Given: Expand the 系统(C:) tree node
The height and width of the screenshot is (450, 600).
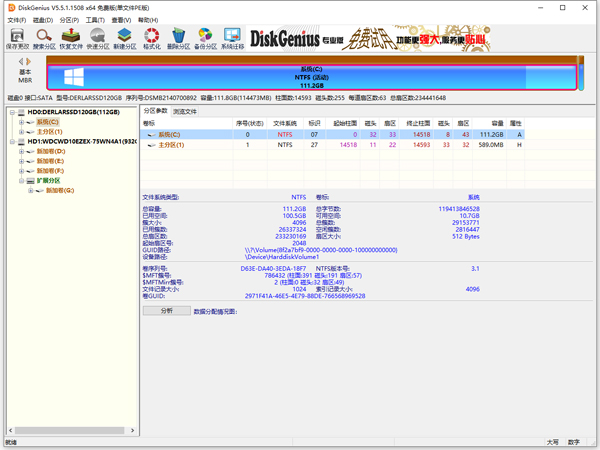Looking at the screenshot, I should click(x=21, y=122).
